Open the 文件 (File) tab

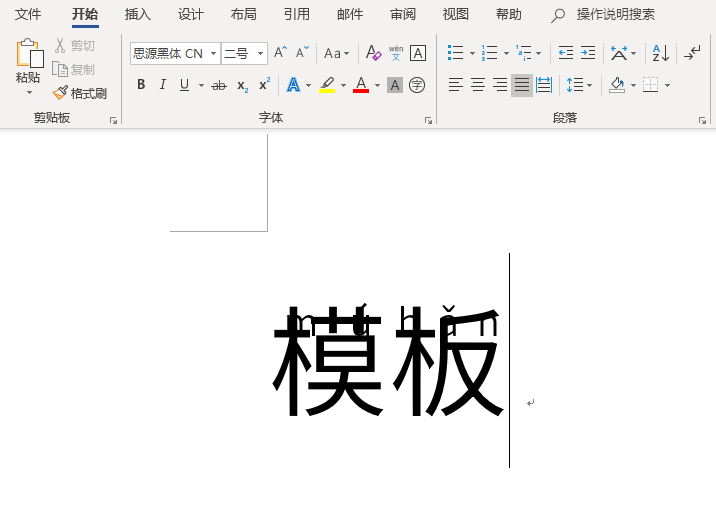[x=28, y=14]
